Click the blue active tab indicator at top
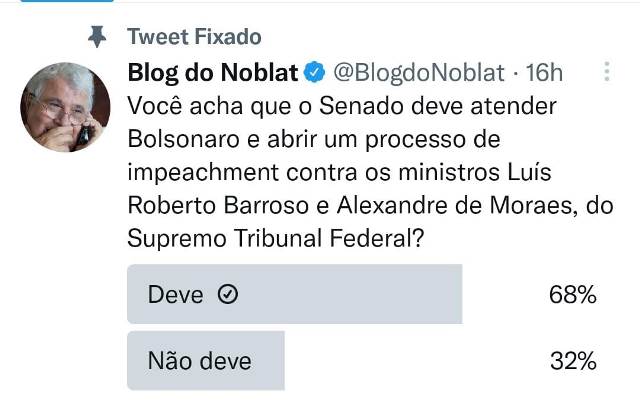The height and width of the screenshot is (408, 640). (x=67, y=1)
